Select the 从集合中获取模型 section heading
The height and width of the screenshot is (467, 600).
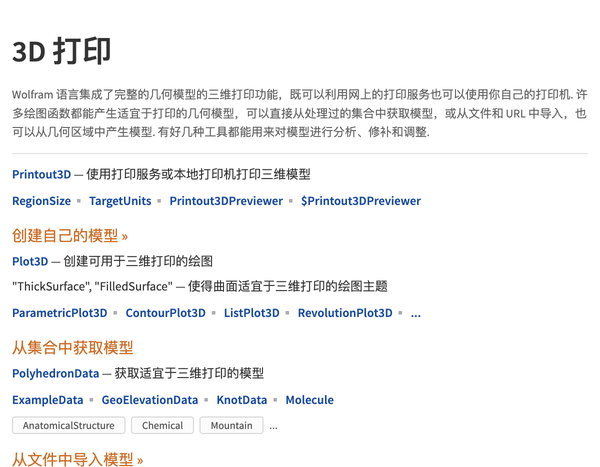click(73, 348)
